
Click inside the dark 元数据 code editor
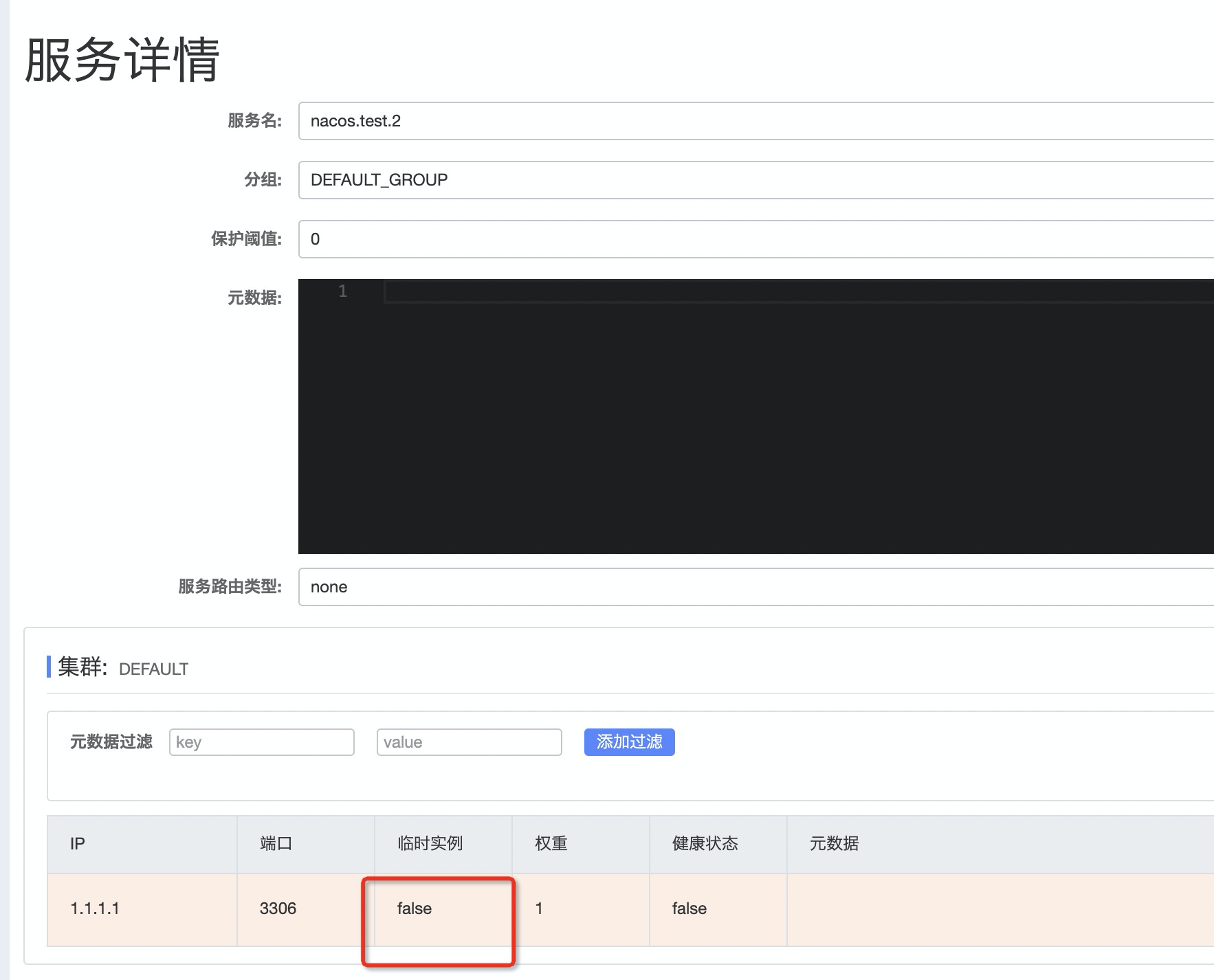687,412
